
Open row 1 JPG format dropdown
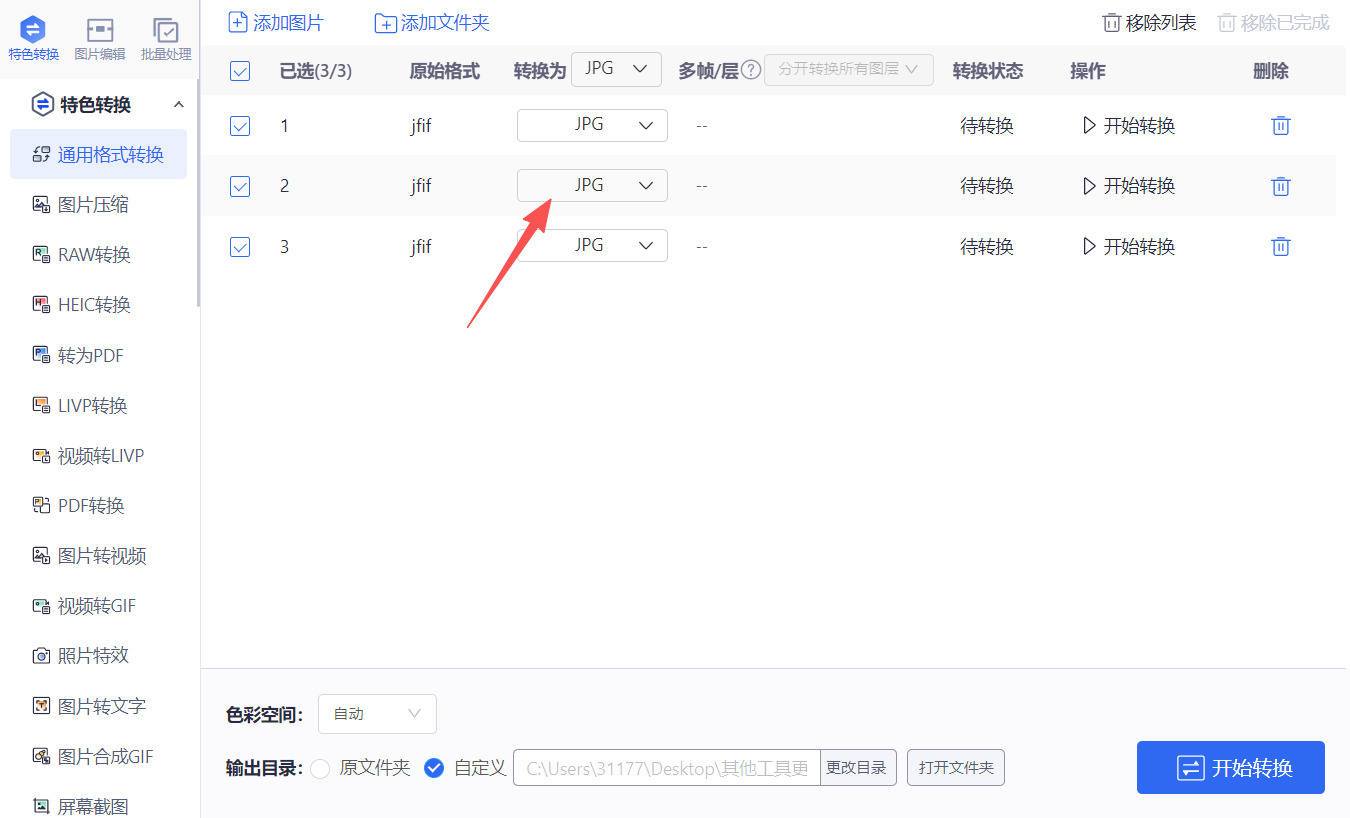592,126
